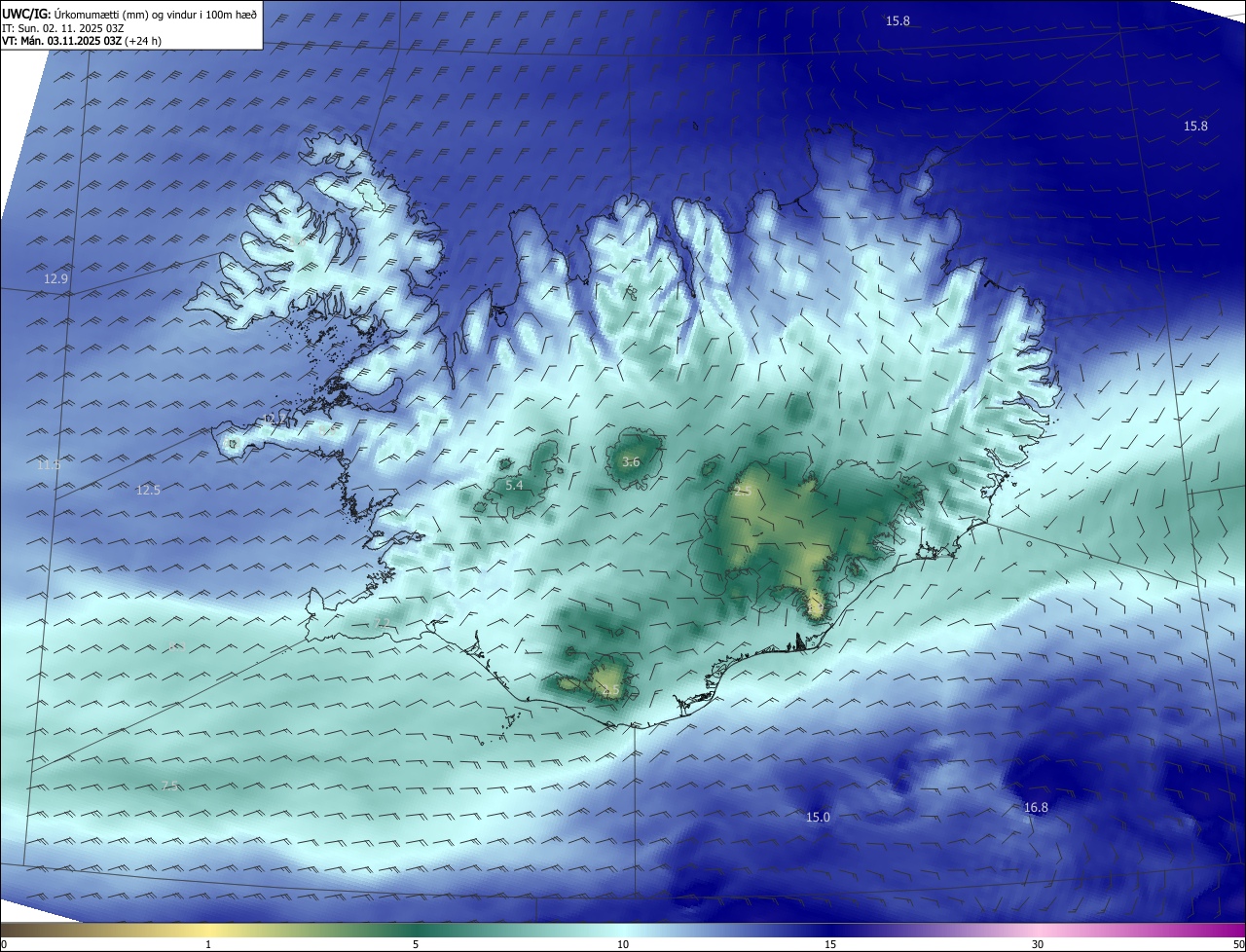This screenshot has width=1246, height=952.
Task: Click the 15.8 value label along the top edge
Action: coord(898,21)
